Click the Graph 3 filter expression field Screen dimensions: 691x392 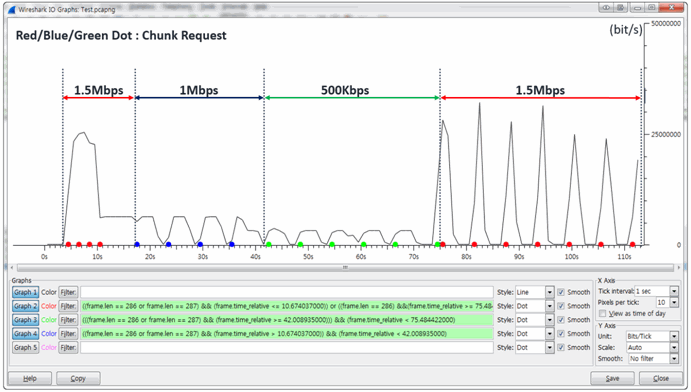pyautogui.click(x=287, y=320)
